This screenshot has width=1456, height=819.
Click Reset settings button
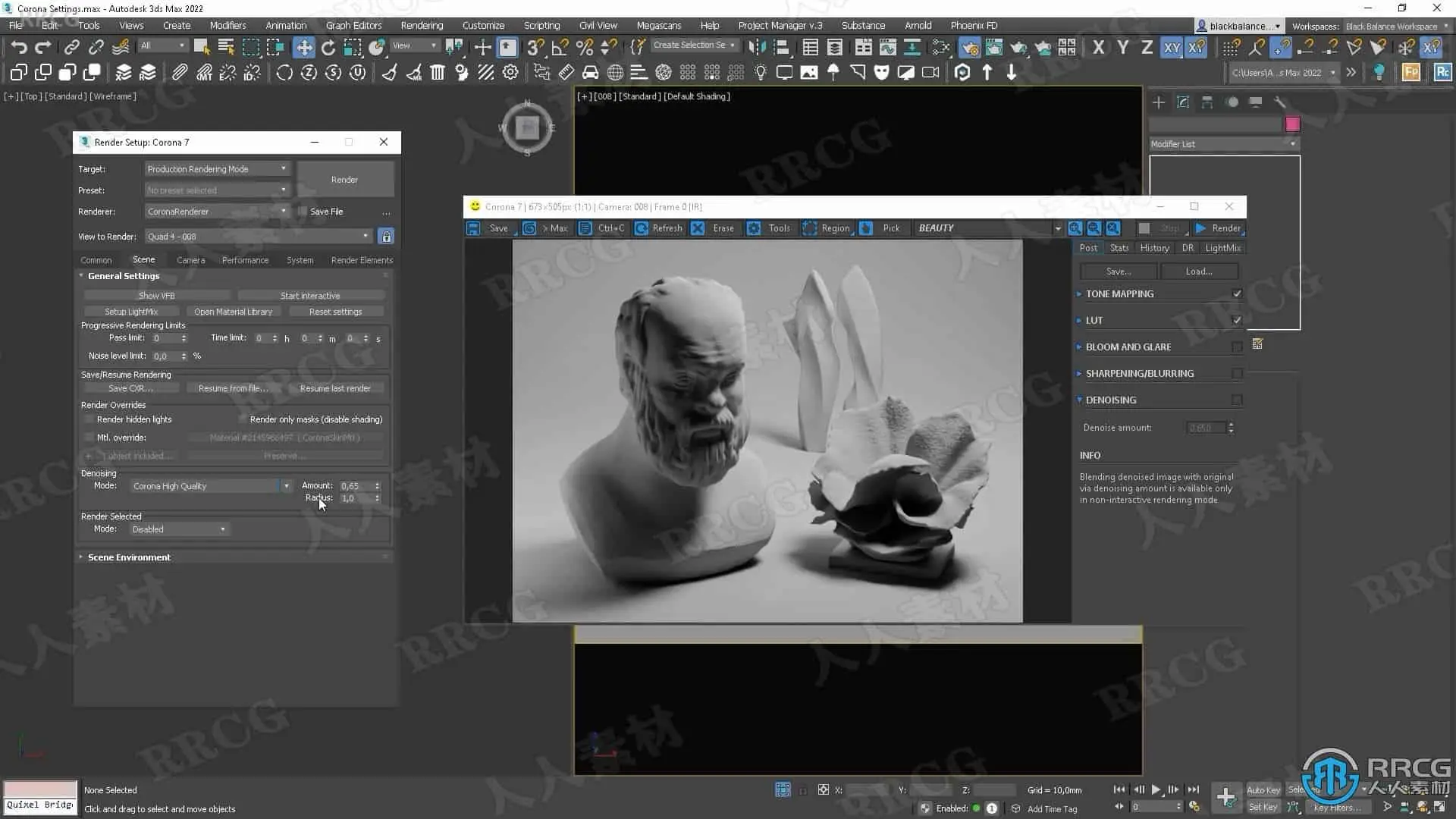(335, 312)
